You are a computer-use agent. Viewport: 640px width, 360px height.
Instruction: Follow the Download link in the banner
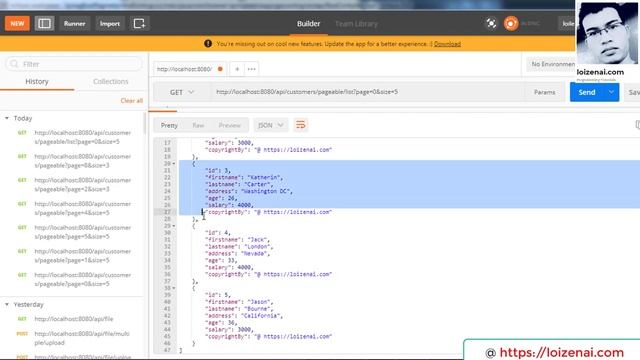pos(447,44)
